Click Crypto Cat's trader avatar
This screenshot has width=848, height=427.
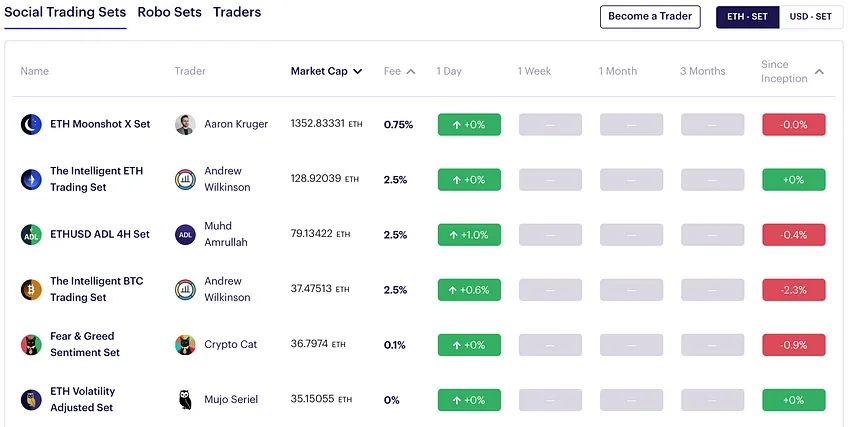pos(185,345)
